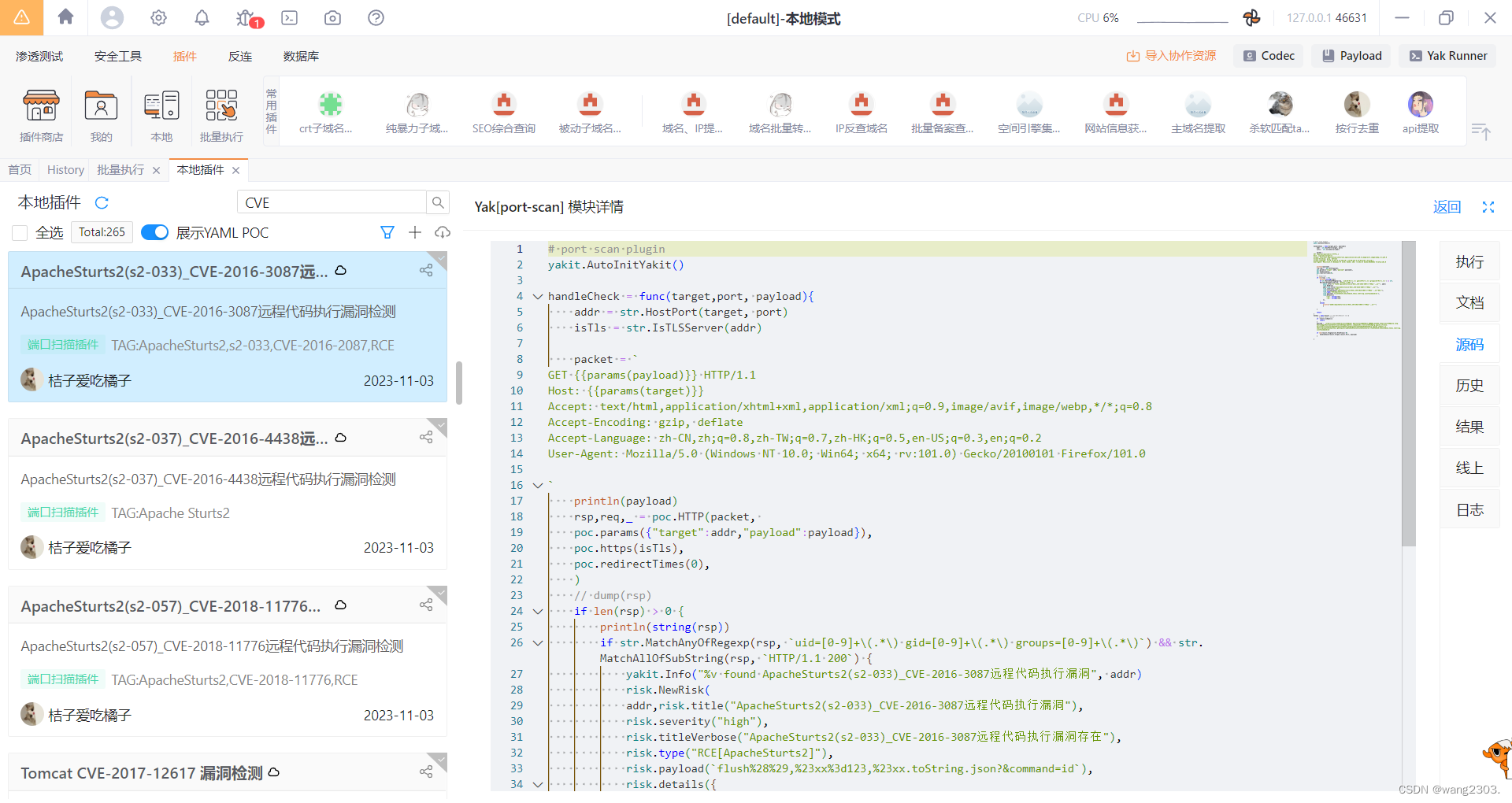
Task: Open the 日志 side tab
Action: tap(1469, 510)
